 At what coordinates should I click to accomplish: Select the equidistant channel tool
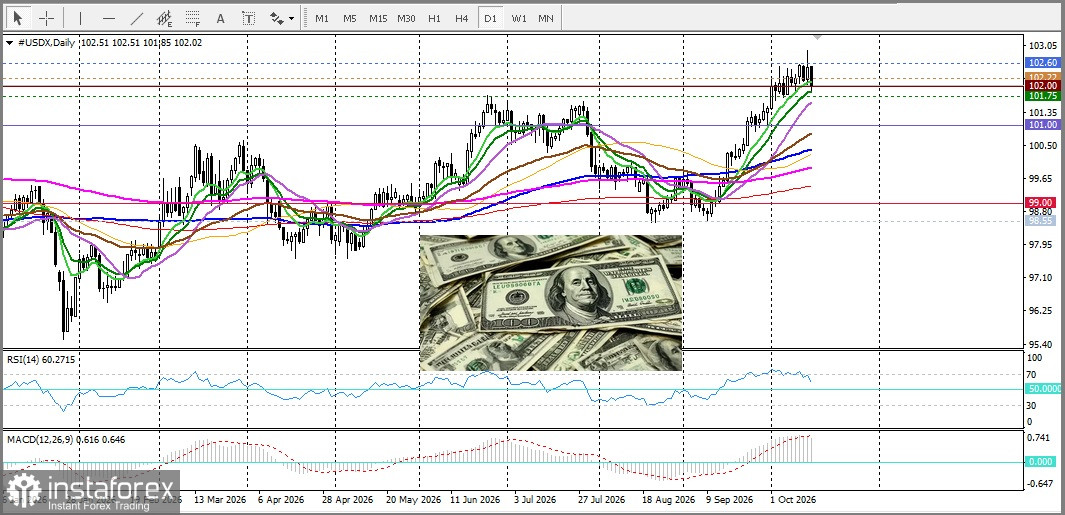click(164, 18)
